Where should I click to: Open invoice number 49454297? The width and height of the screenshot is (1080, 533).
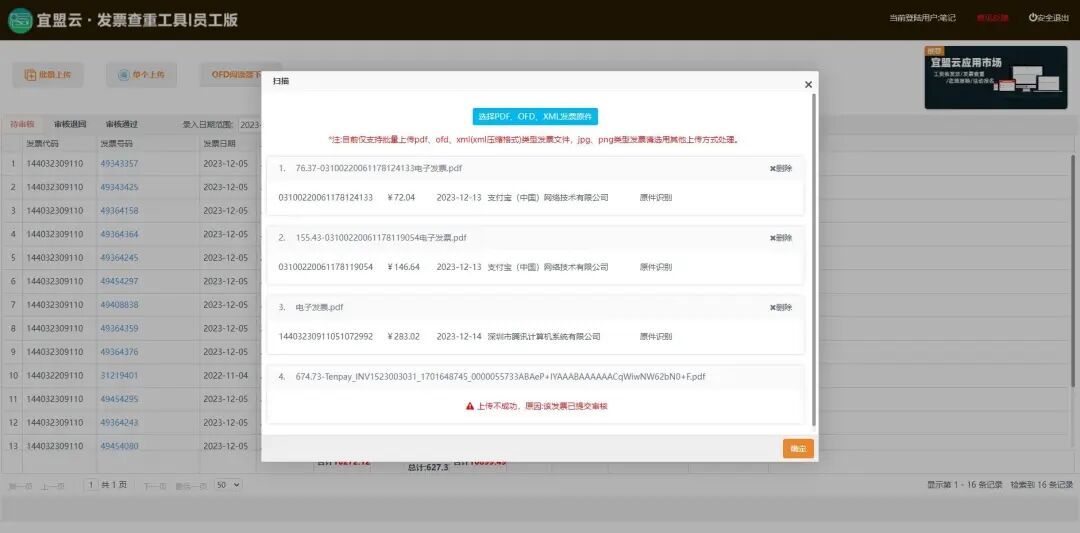click(x=119, y=281)
